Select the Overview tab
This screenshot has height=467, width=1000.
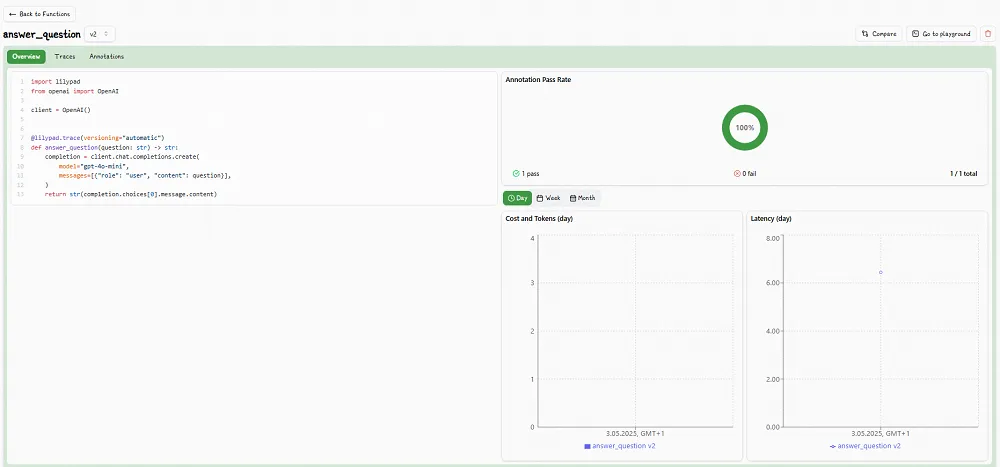(26, 57)
